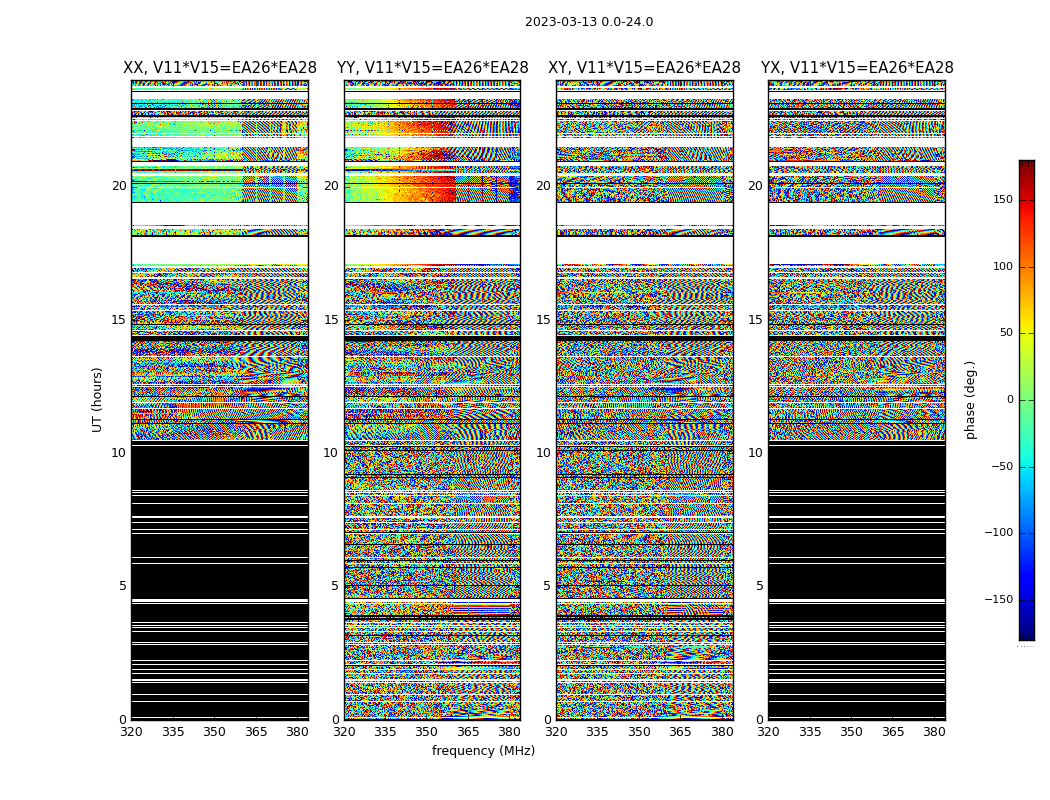Screen dimensions: 1050x800
Task: Click the 320 frequency tick of XX panel
Action: pos(131,732)
